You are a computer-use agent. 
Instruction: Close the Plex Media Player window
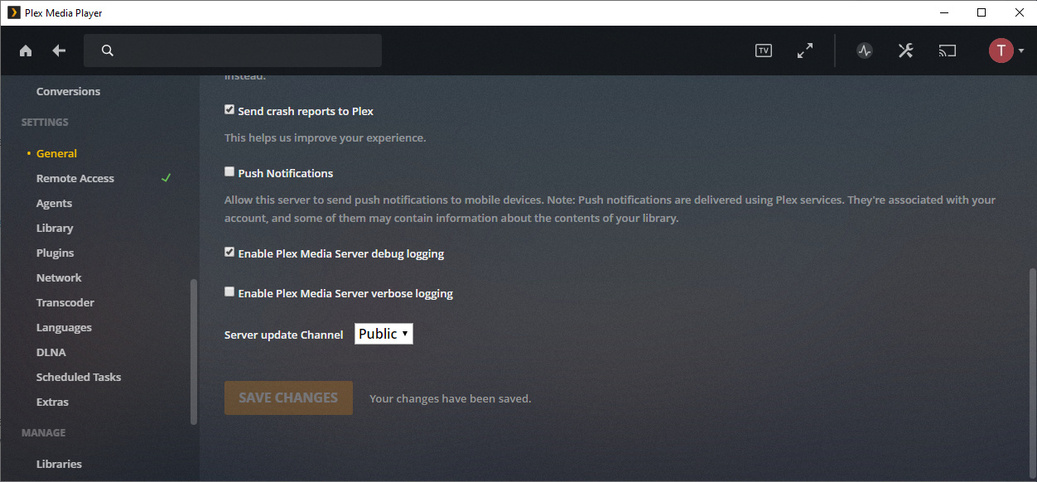coord(1018,13)
